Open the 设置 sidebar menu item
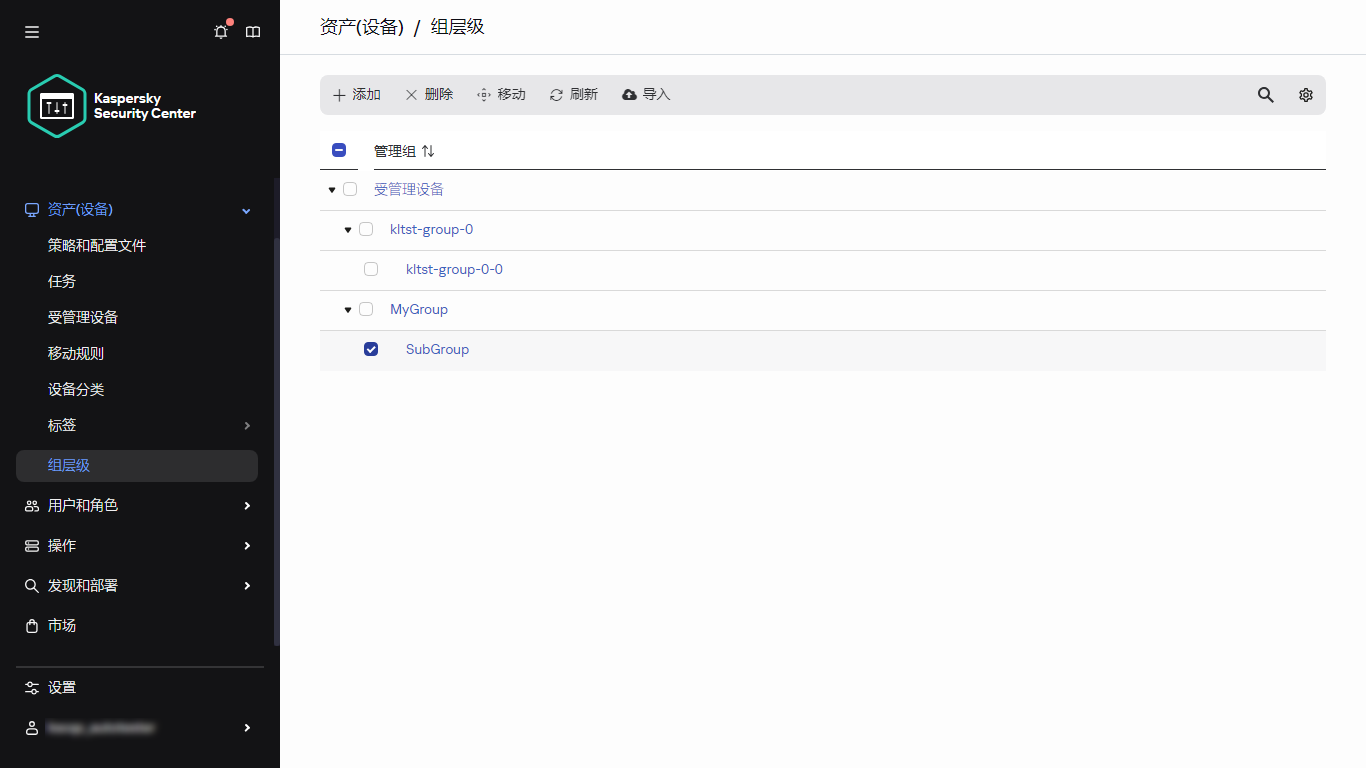1366x768 pixels. (60, 687)
